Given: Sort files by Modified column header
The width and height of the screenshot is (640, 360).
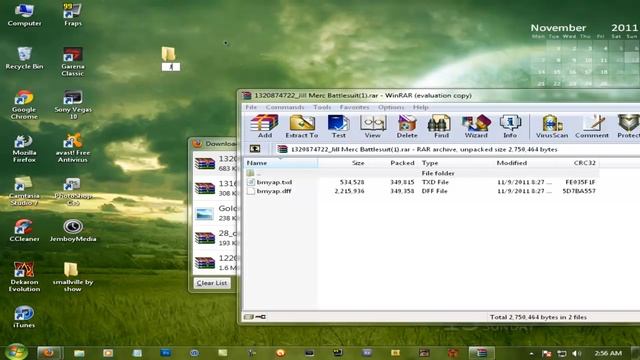Looking at the screenshot, I should pyautogui.click(x=524, y=163).
